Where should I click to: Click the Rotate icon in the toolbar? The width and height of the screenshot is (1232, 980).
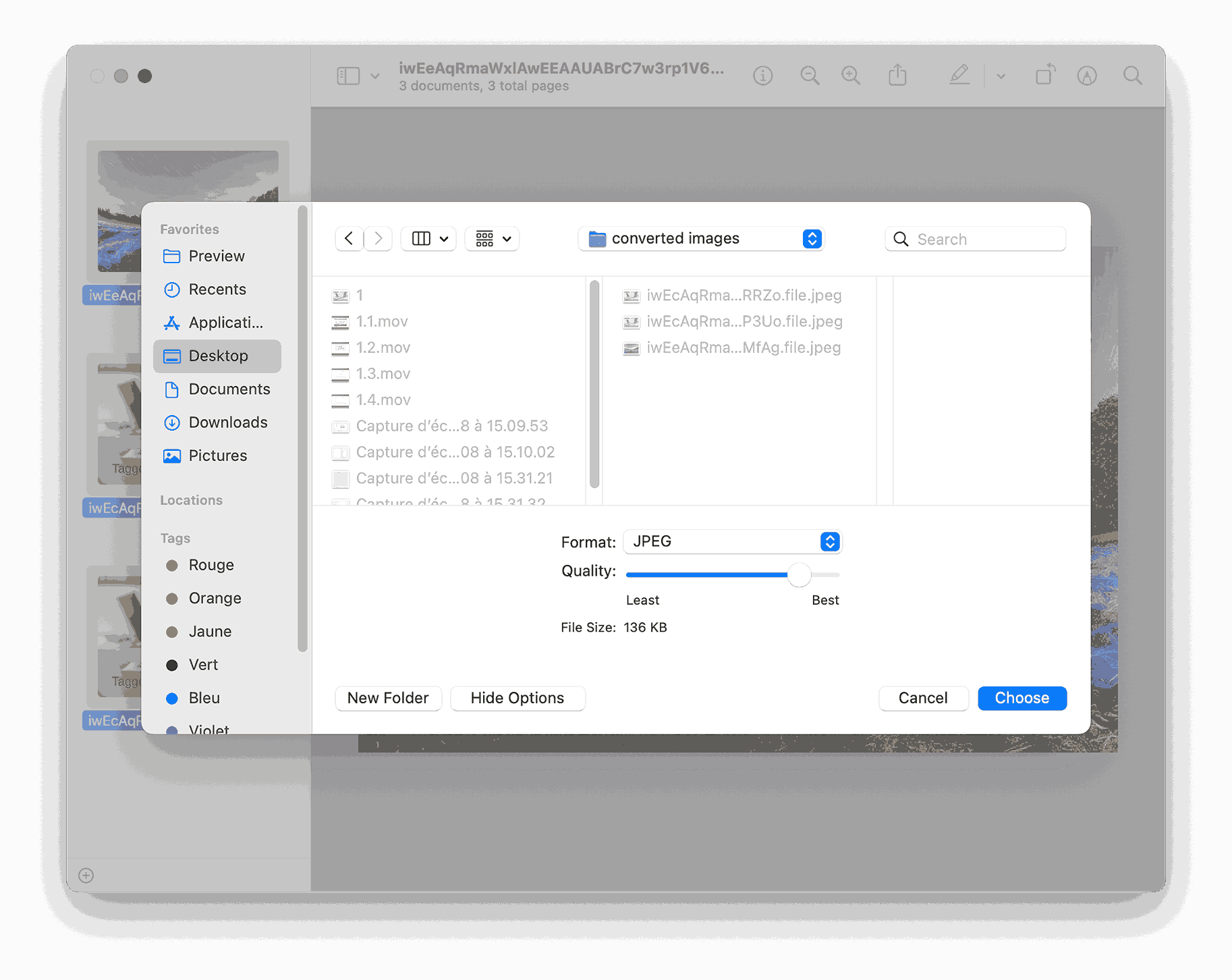tap(1045, 75)
